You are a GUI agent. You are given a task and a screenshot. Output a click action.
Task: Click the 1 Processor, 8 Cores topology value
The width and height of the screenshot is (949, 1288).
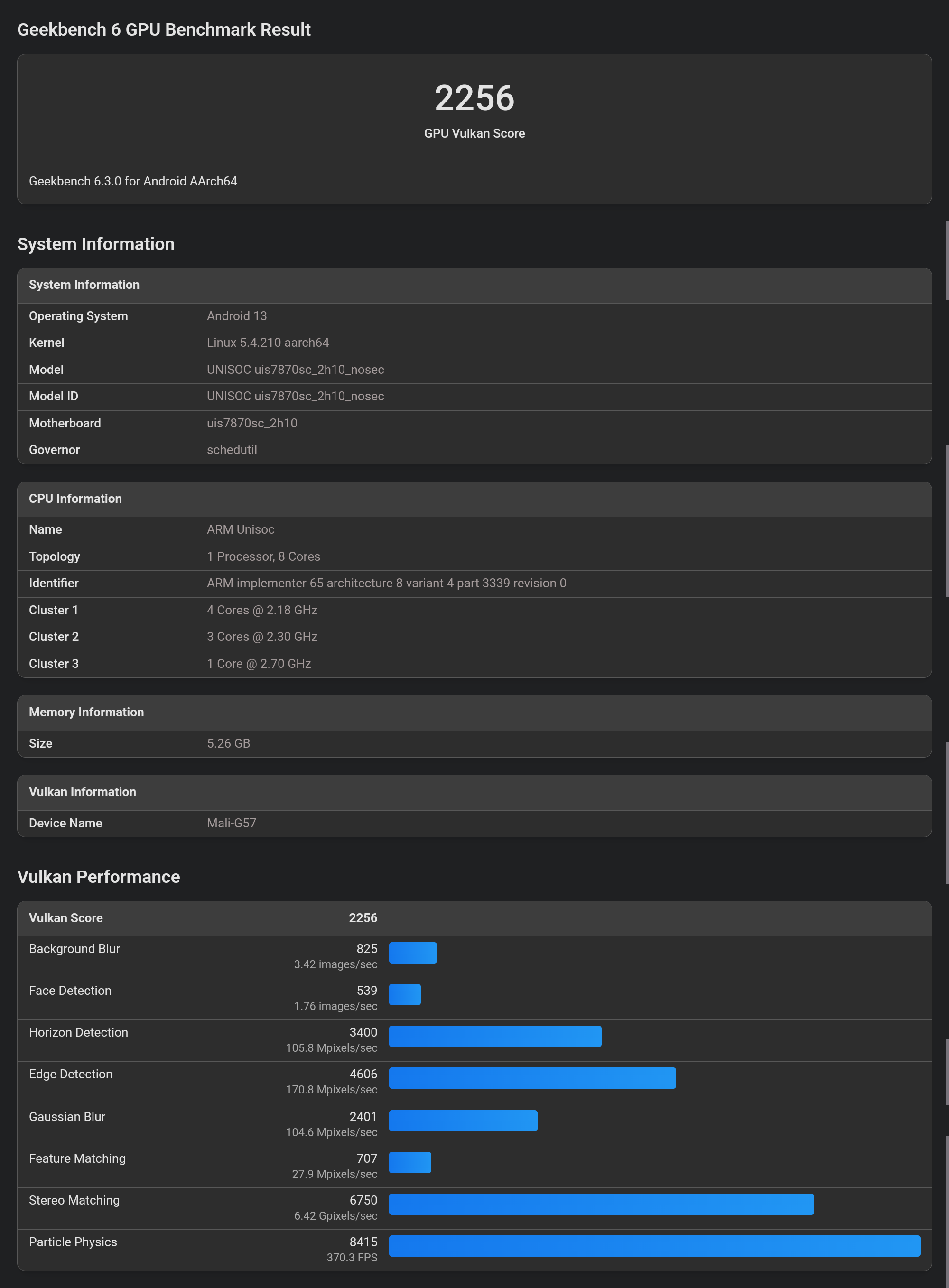pyautogui.click(x=263, y=556)
